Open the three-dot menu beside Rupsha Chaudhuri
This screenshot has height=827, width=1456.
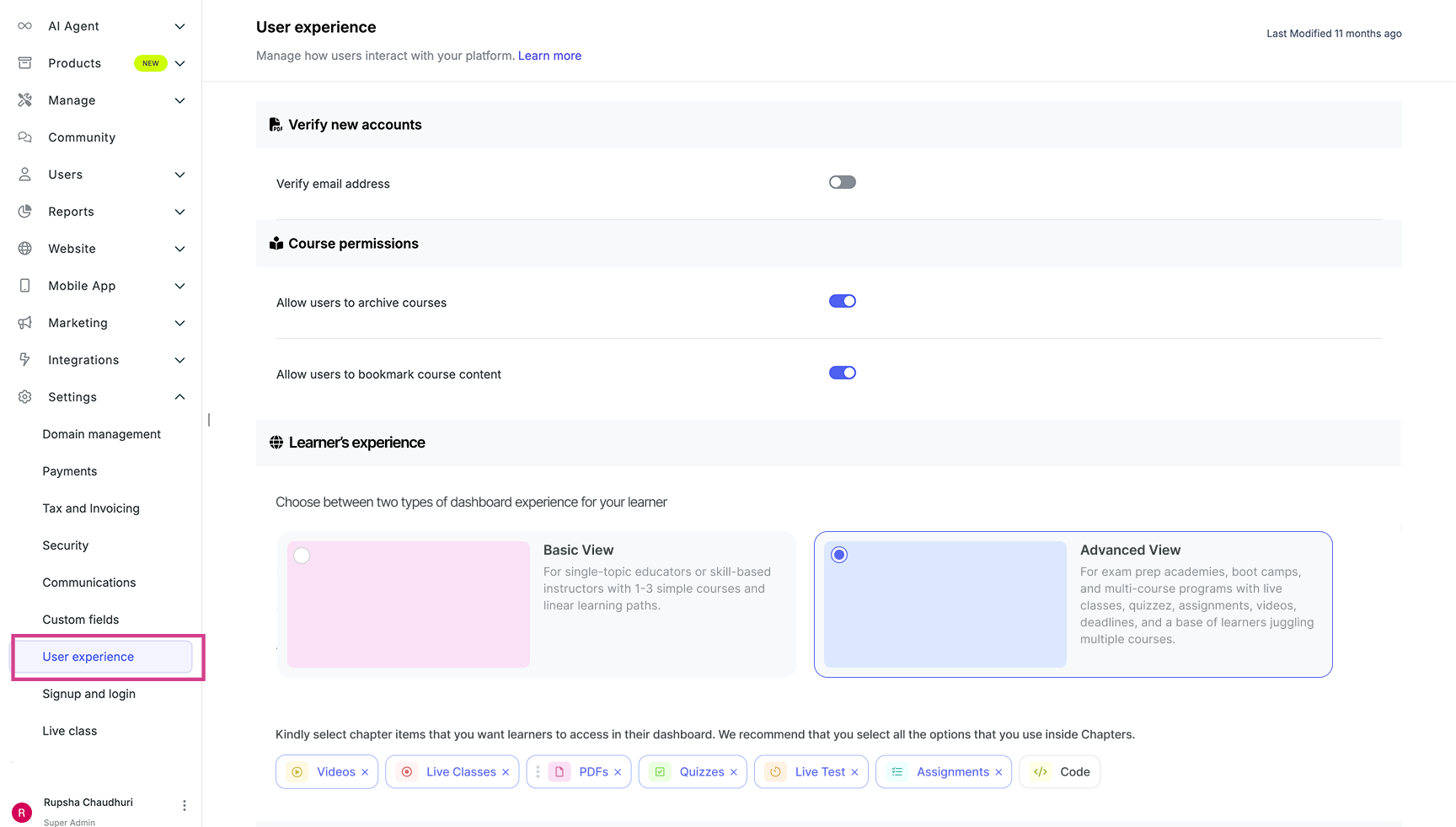click(x=185, y=806)
